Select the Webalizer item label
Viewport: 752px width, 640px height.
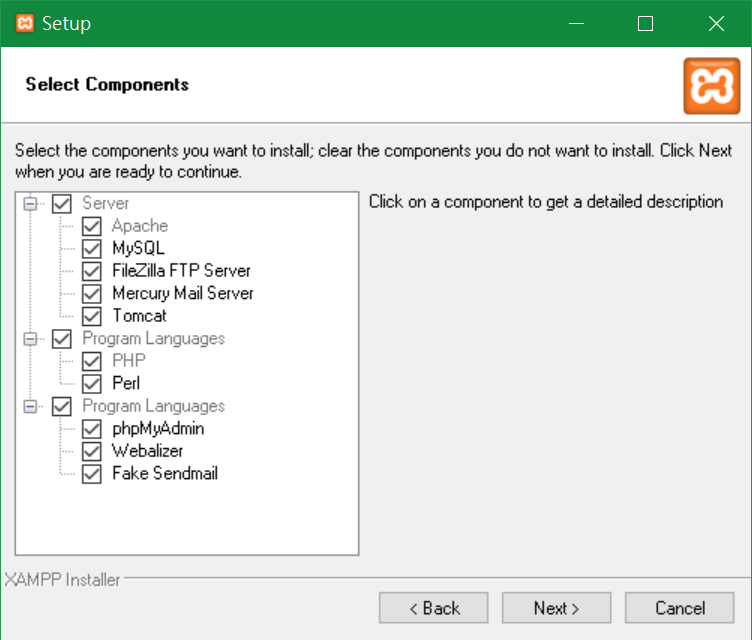point(148,451)
